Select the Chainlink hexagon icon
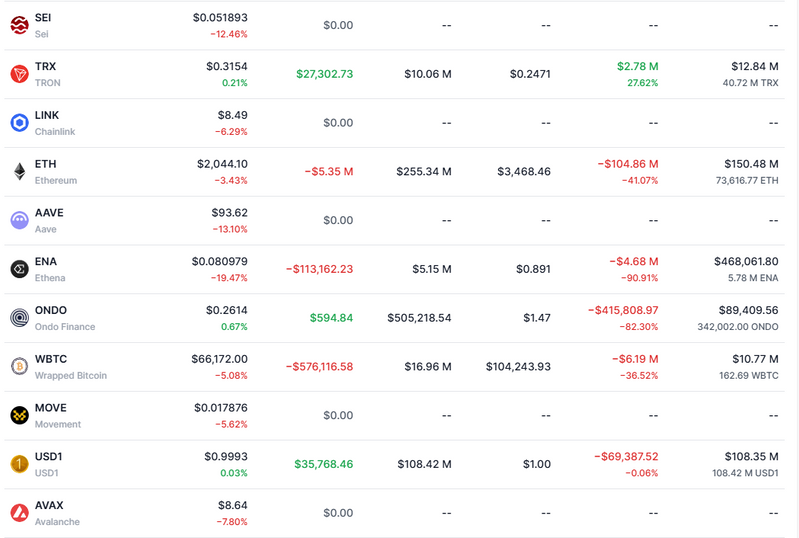The image size is (799, 538). pos(19,123)
